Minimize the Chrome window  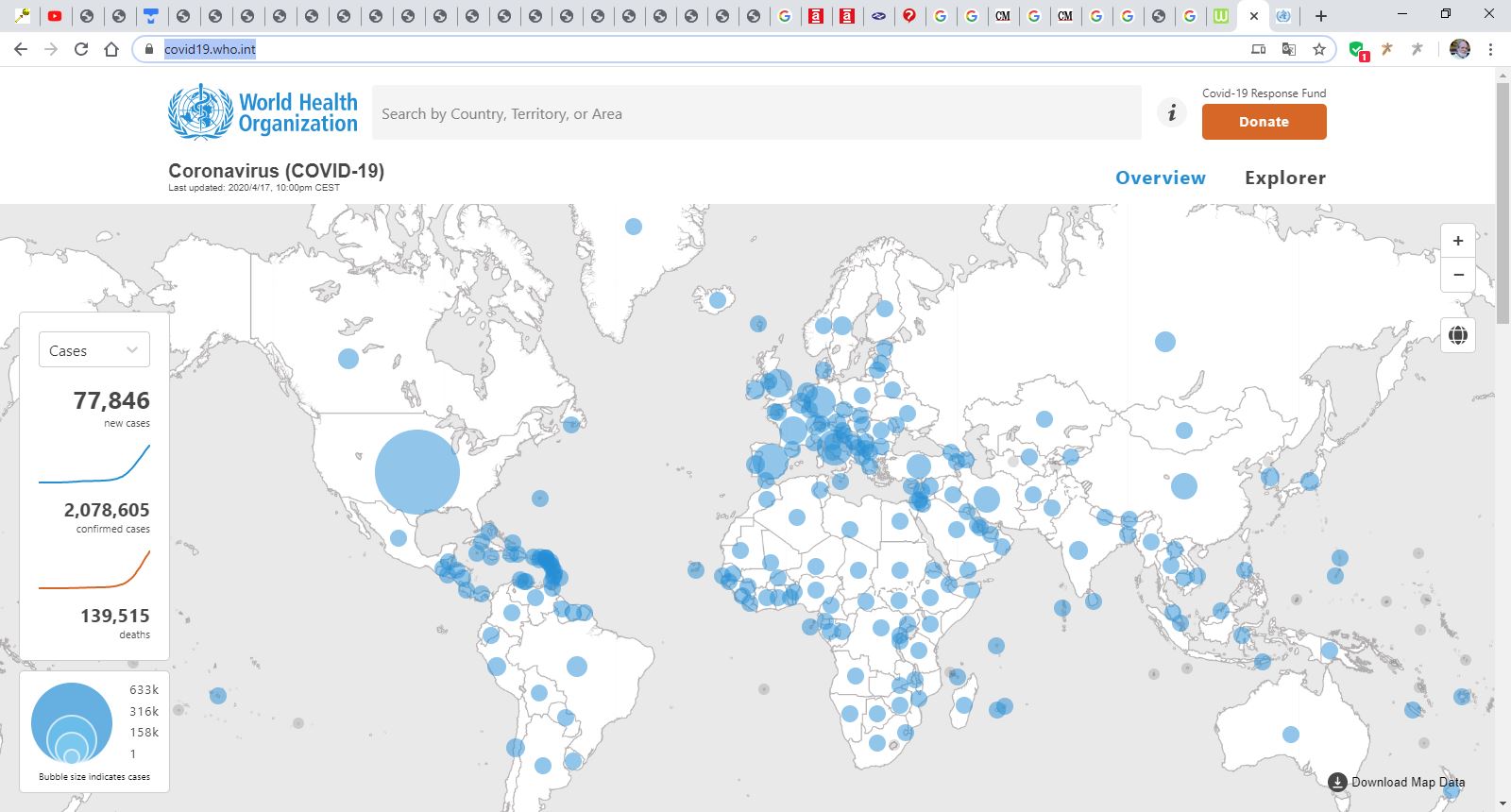coord(1402,14)
